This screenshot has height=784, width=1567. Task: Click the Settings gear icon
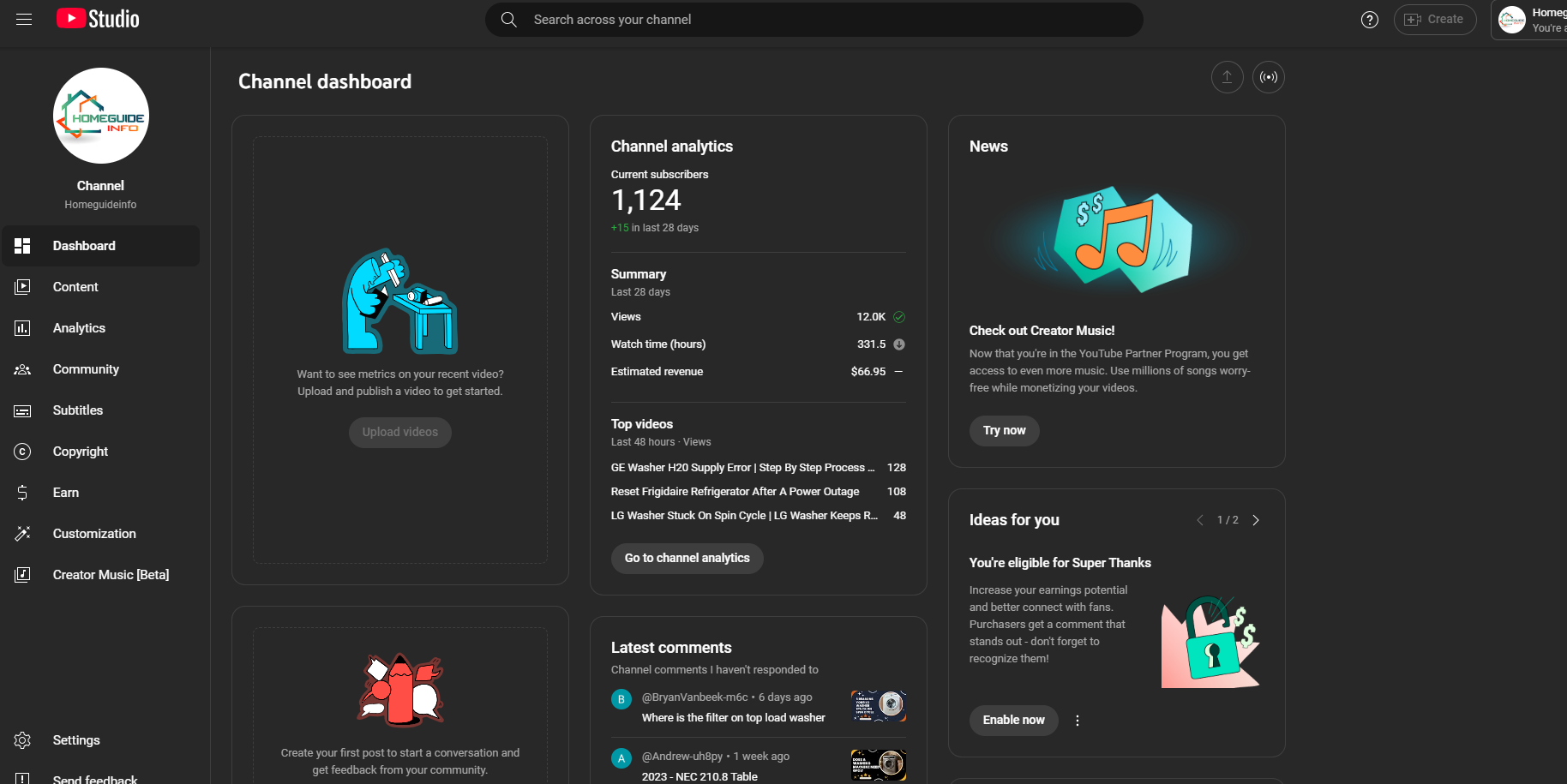22,740
